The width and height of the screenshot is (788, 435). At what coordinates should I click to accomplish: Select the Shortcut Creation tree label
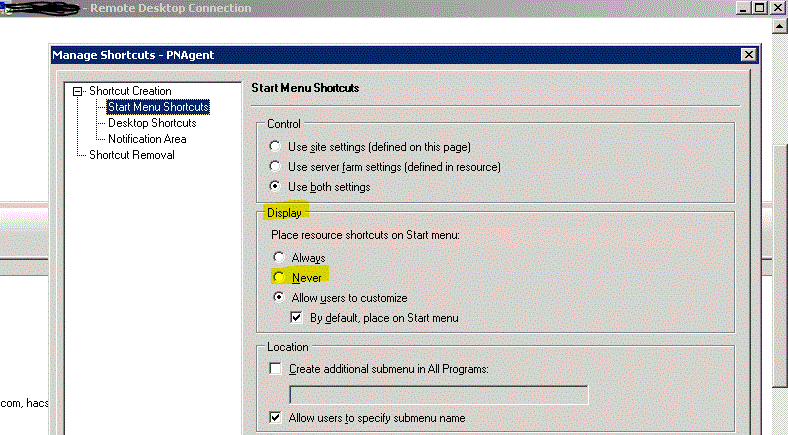point(130,91)
